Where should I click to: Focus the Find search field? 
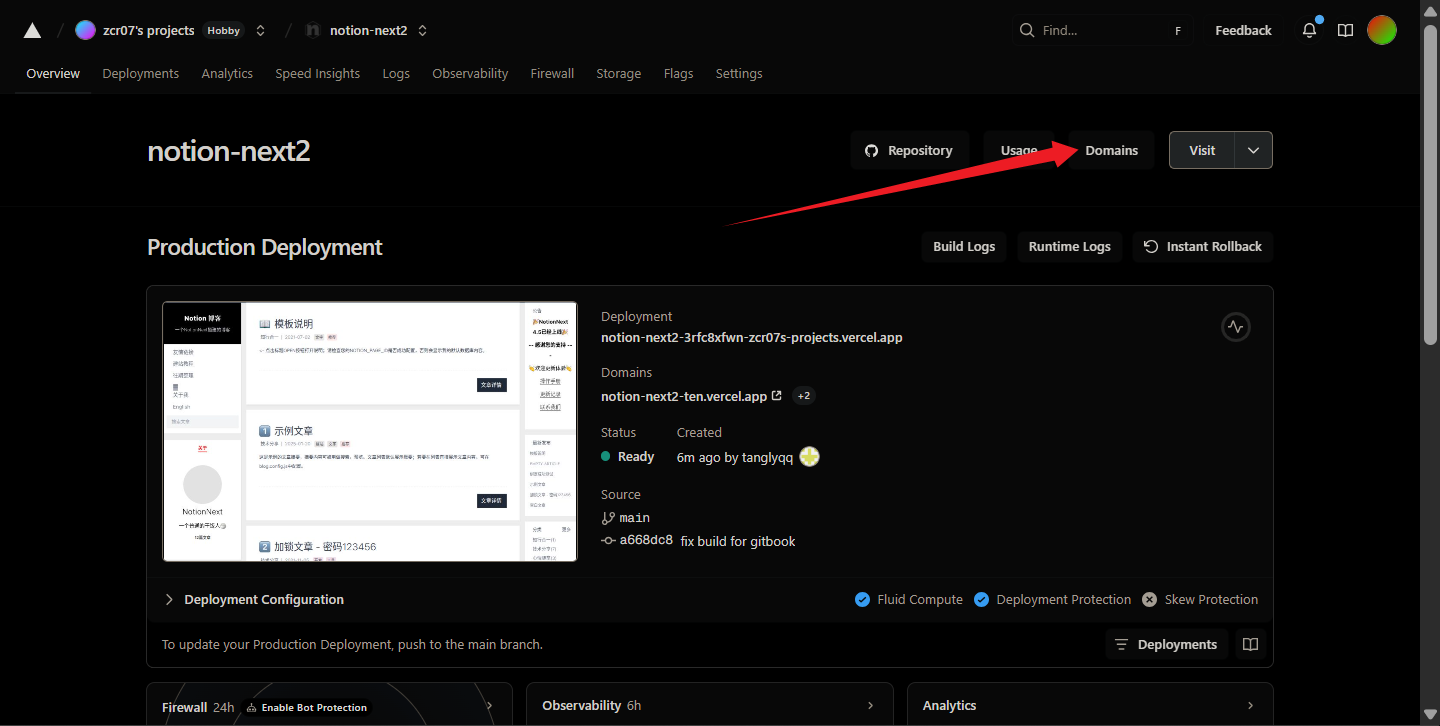pos(1102,30)
